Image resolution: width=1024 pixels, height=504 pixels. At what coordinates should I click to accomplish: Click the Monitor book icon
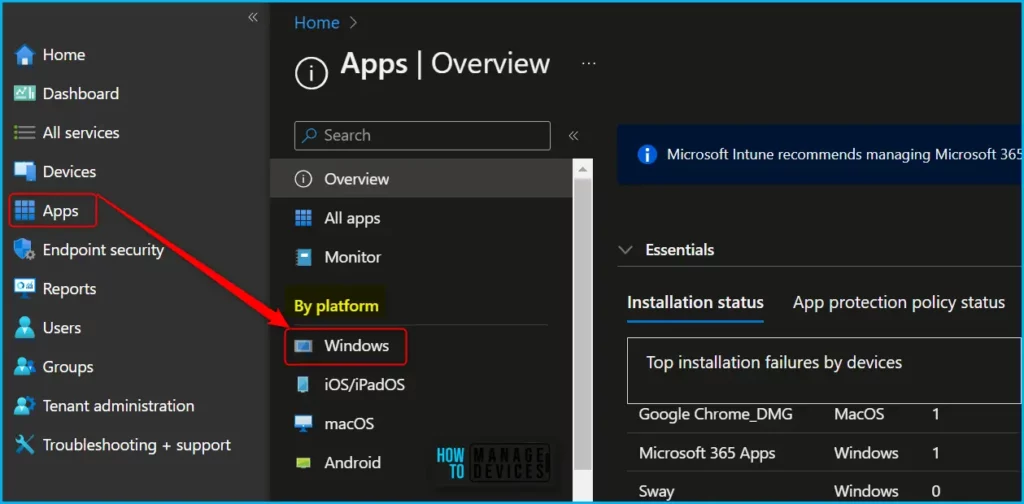coord(303,257)
